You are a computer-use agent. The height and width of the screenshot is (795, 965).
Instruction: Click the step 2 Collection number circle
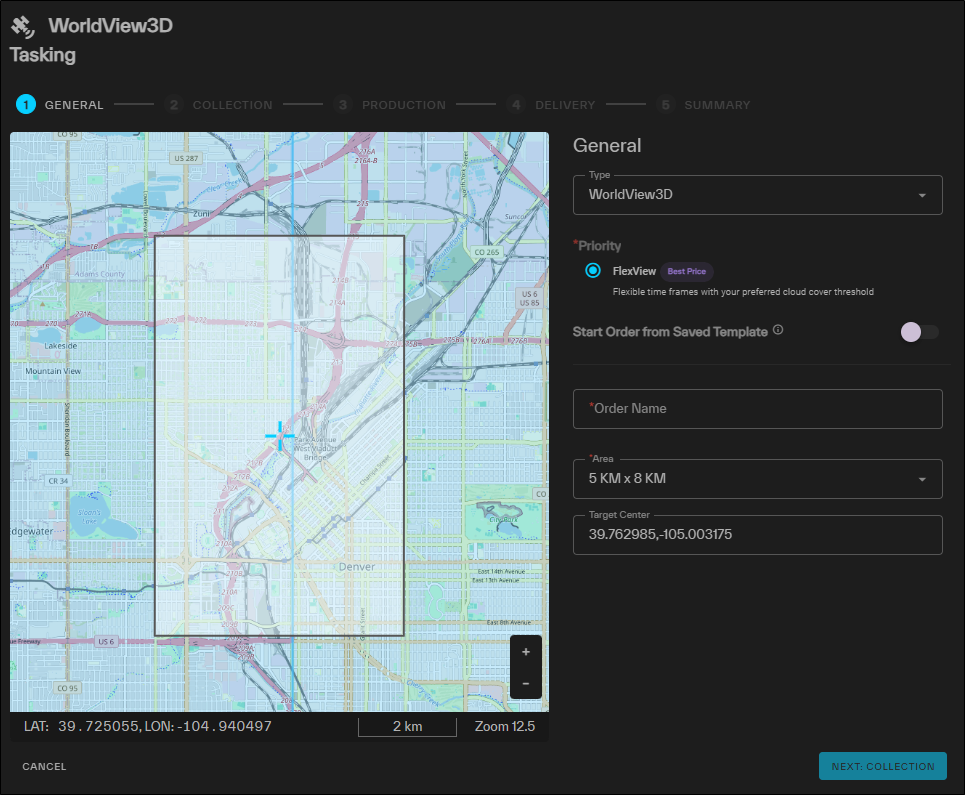pos(174,105)
